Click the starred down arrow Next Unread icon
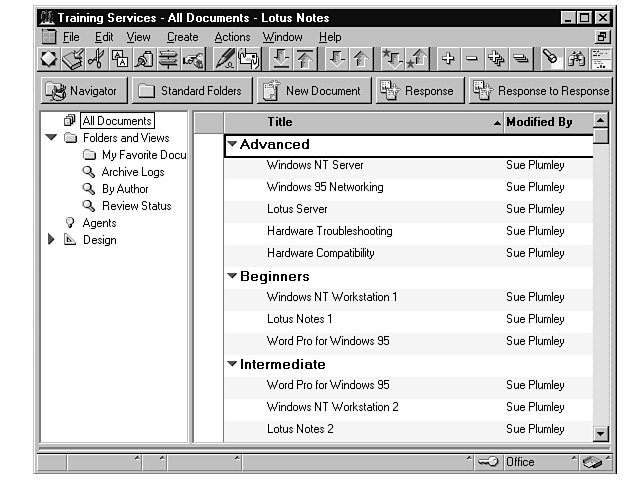 tap(392, 59)
